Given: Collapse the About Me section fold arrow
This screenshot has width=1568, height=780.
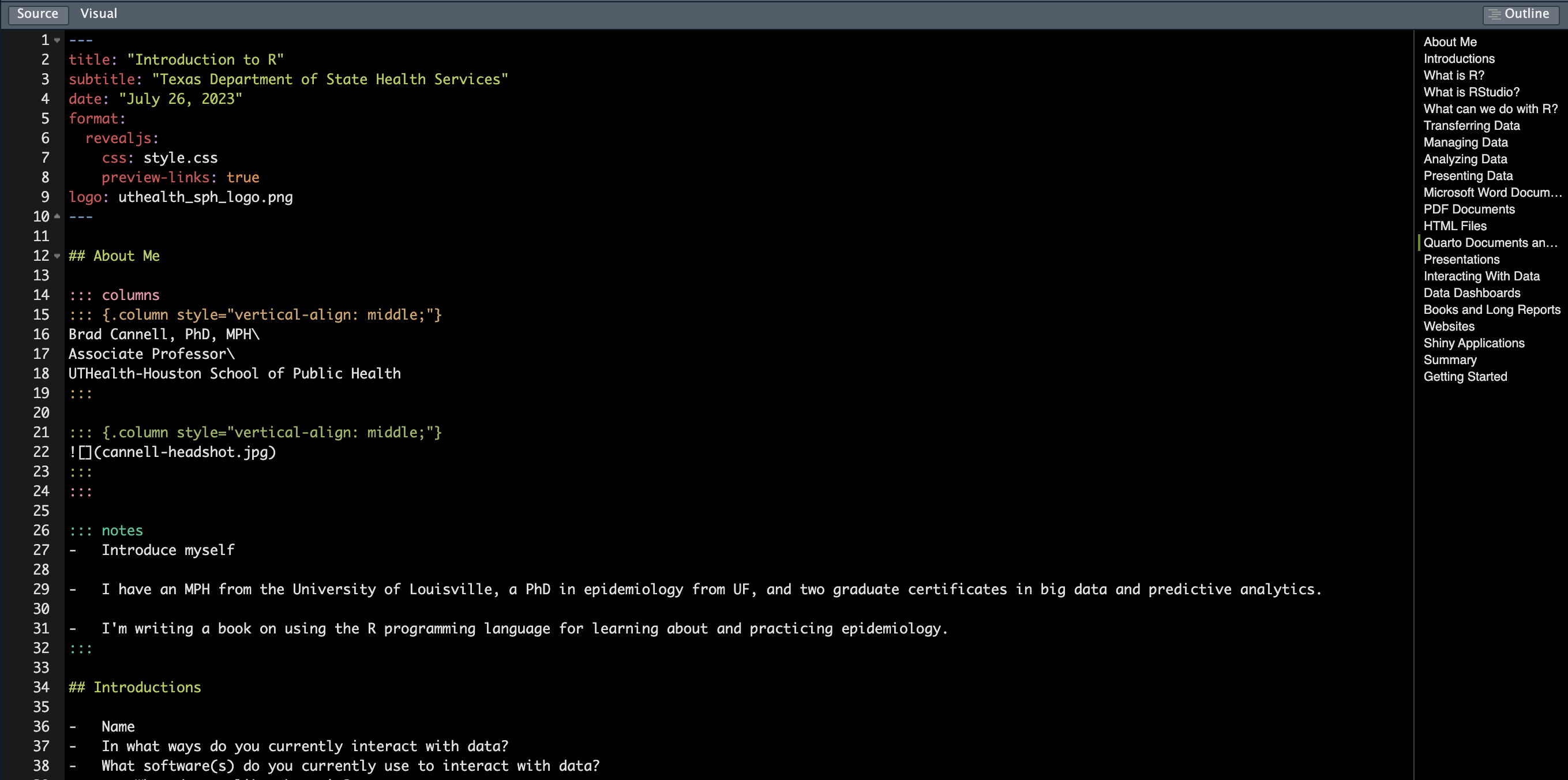Looking at the screenshot, I should [57, 256].
